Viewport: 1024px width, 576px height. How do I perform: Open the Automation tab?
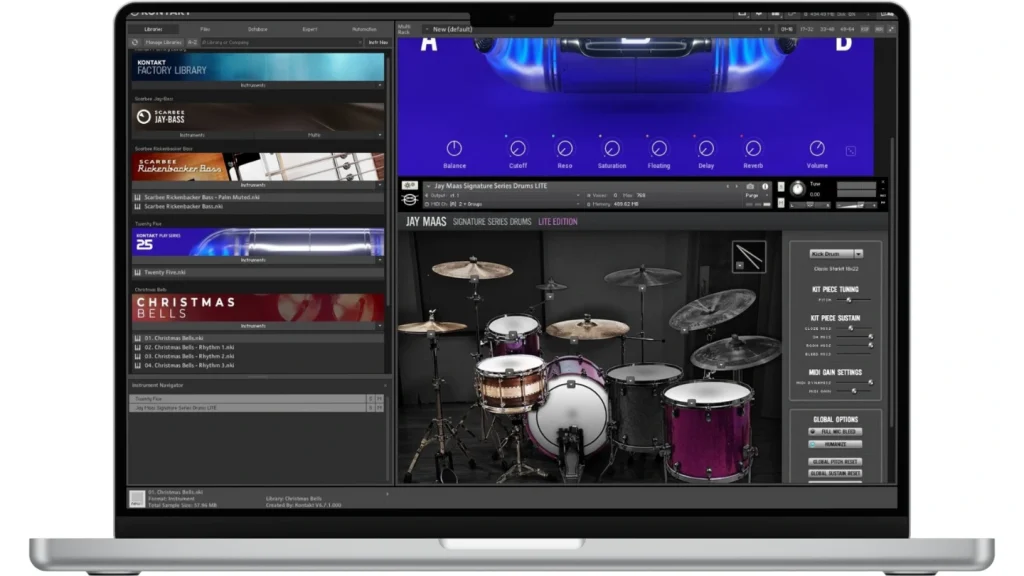(363, 29)
